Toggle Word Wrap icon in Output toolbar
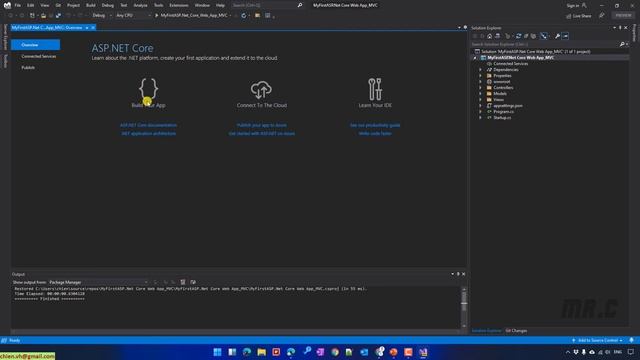Viewport: 640px width, 360px height. 193,282
